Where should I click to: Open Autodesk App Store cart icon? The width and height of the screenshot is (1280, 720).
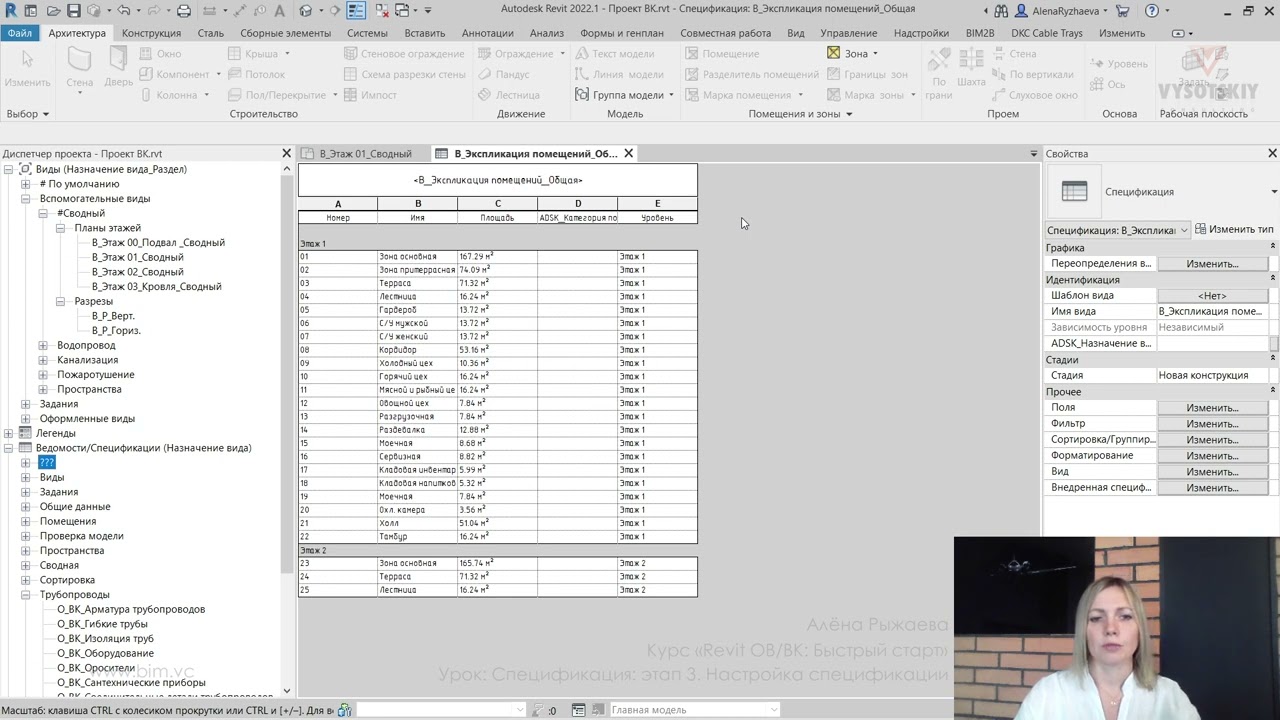pos(1123,11)
